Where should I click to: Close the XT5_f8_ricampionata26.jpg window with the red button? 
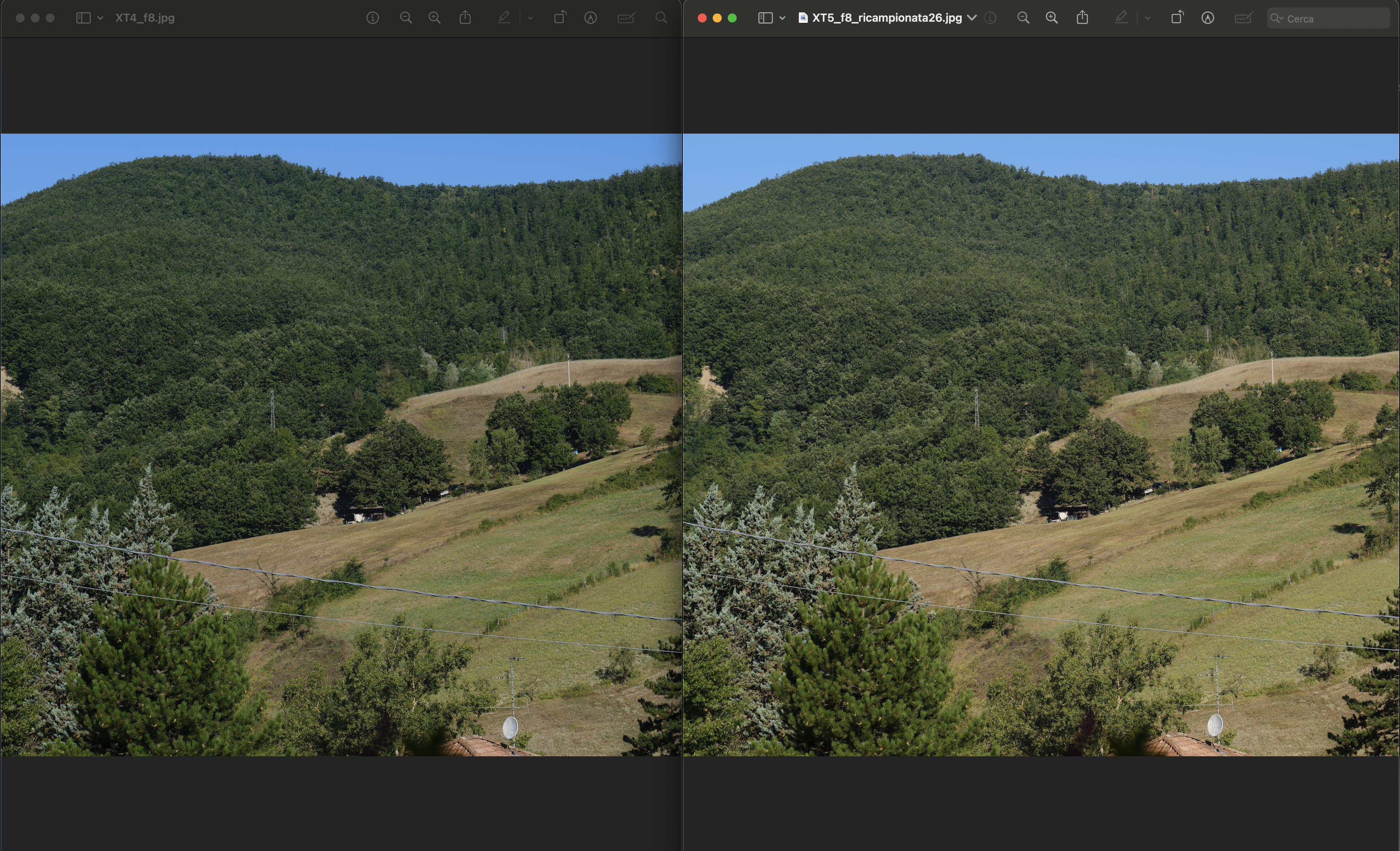pyautogui.click(x=702, y=18)
